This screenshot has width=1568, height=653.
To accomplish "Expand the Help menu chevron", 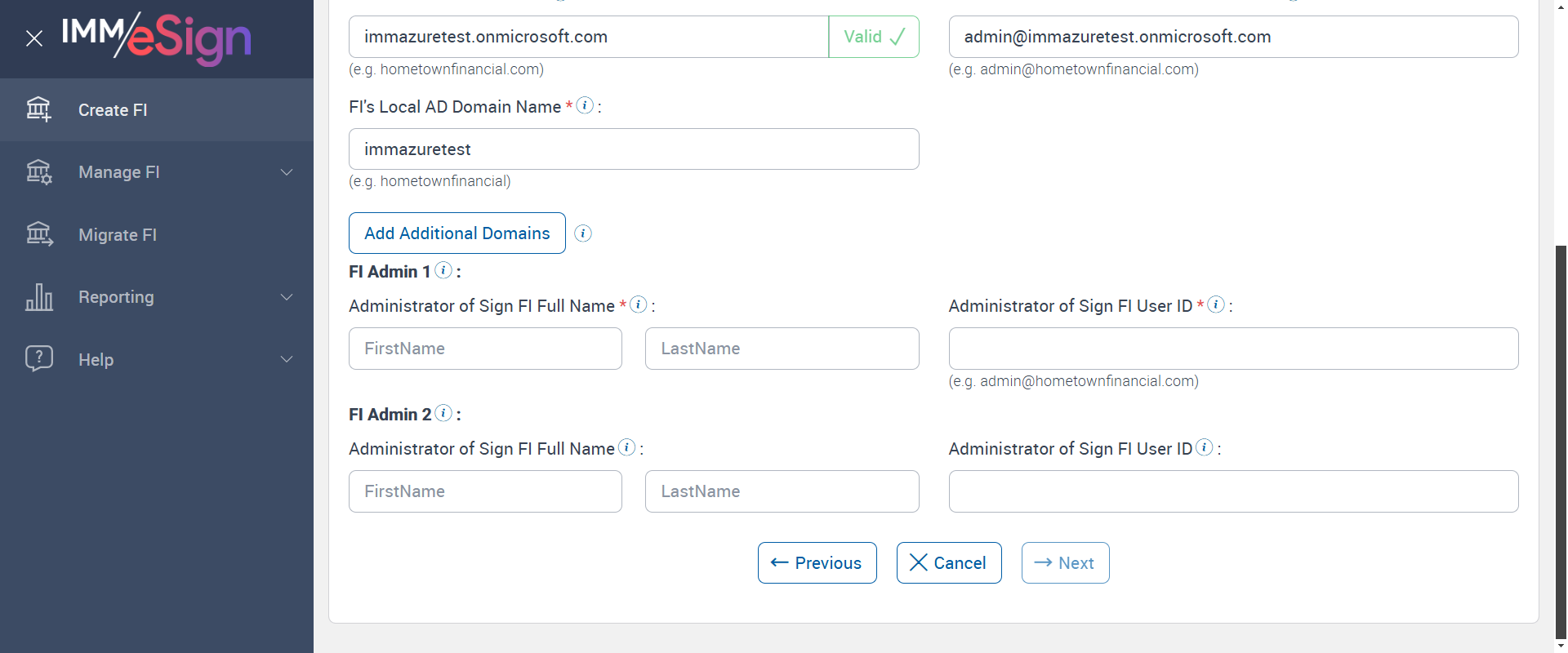I will (287, 359).
